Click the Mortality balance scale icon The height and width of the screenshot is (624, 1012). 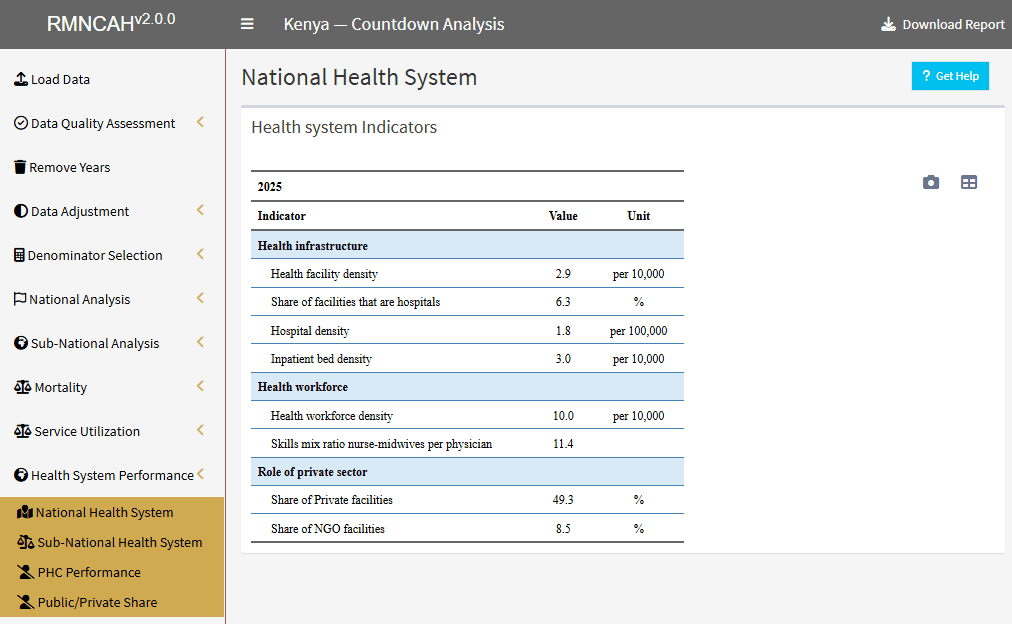click(23, 387)
